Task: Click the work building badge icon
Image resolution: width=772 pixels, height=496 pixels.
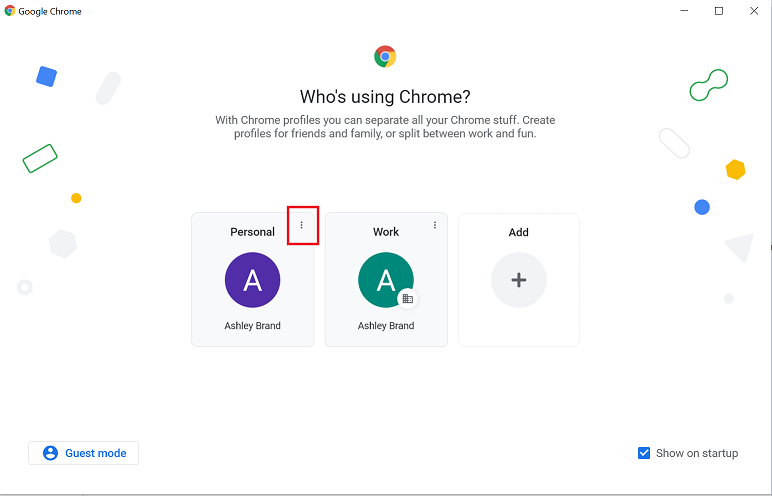Action: click(408, 298)
